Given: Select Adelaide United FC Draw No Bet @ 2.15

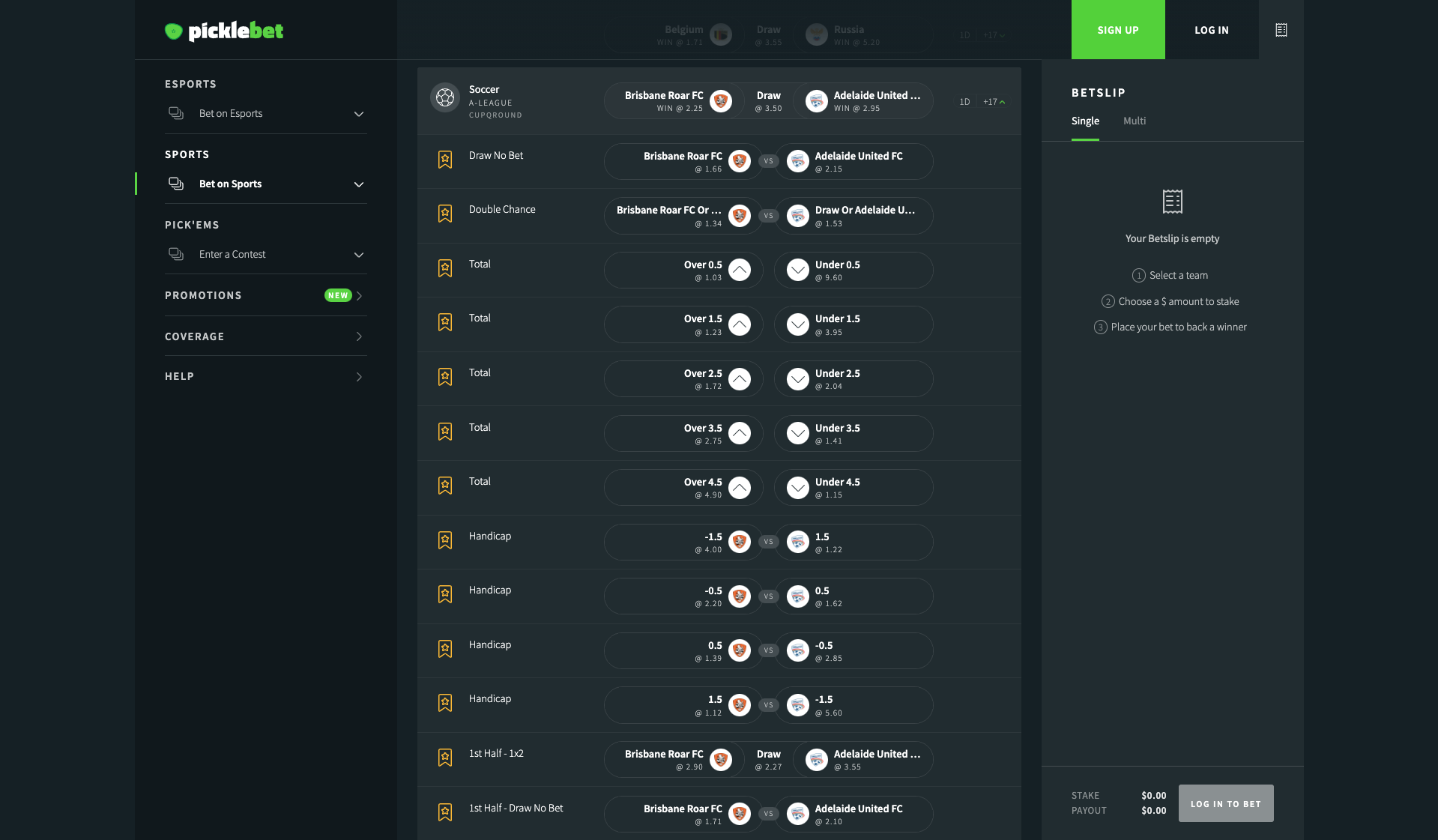Looking at the screenshot, I should tap(854, 161).
